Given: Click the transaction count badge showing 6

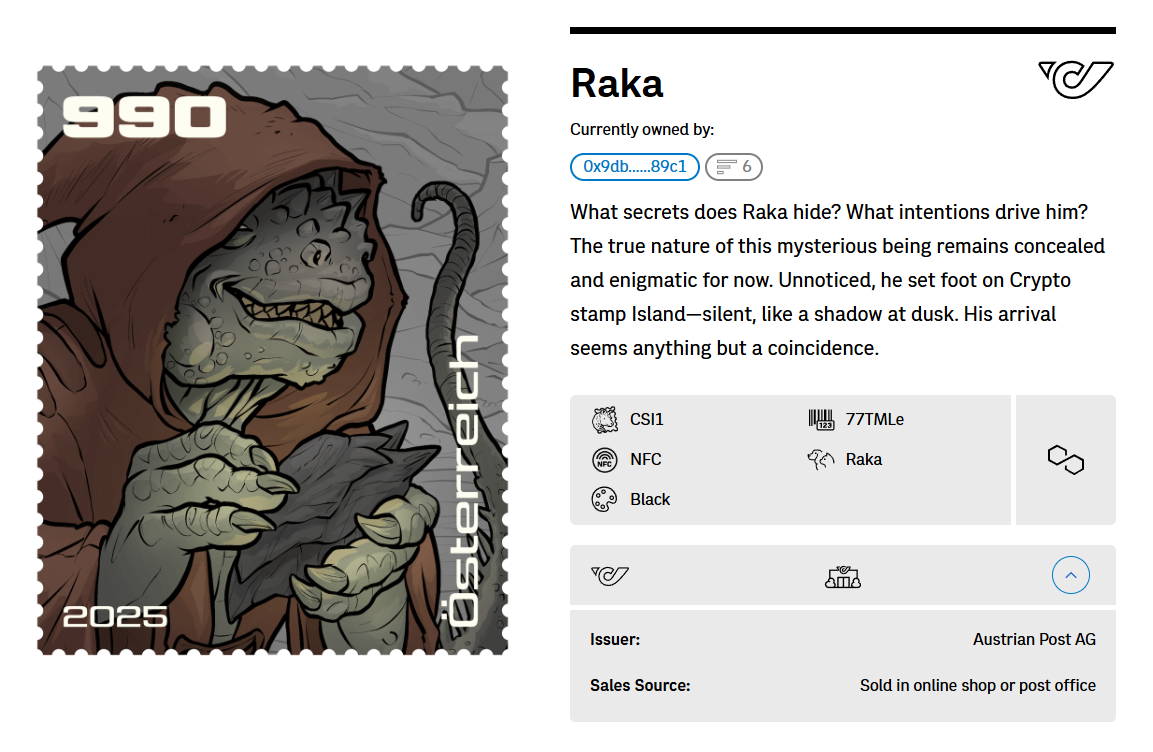Looking at the screenshot, I should tap(734, 167).
